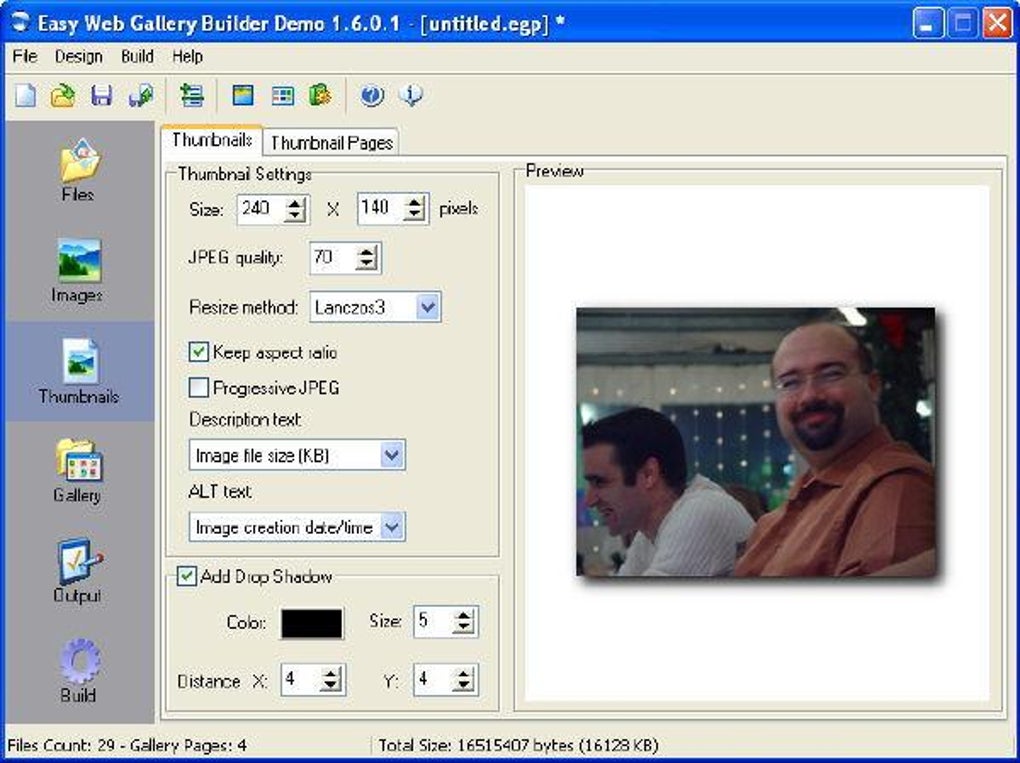Save the current project

100,96
